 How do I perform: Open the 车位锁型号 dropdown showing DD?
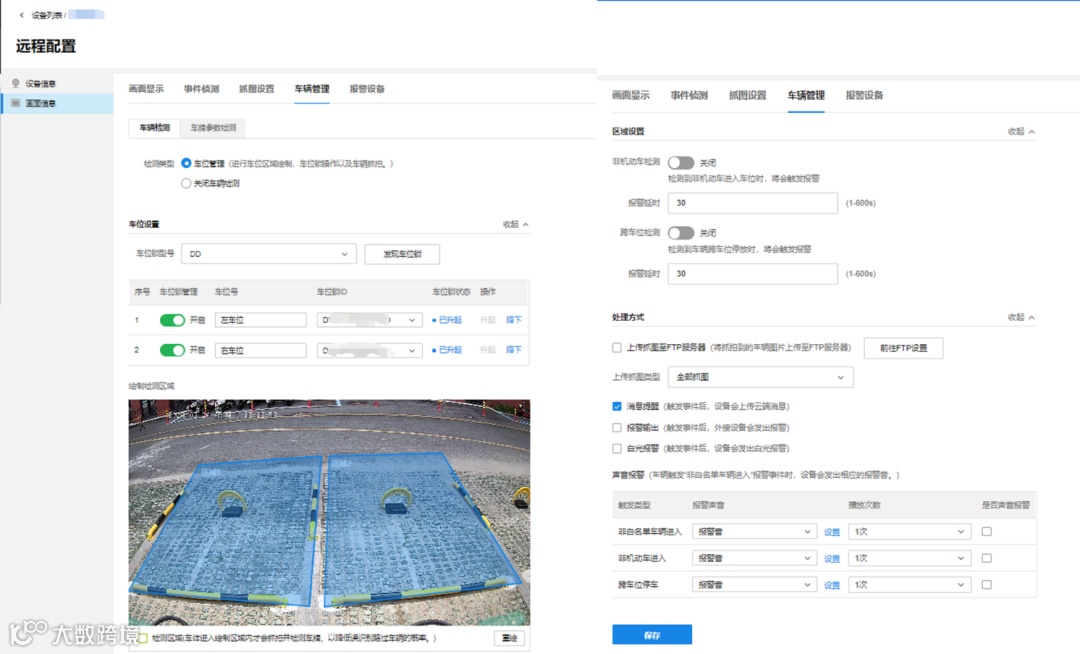click(x=269, y=254)
